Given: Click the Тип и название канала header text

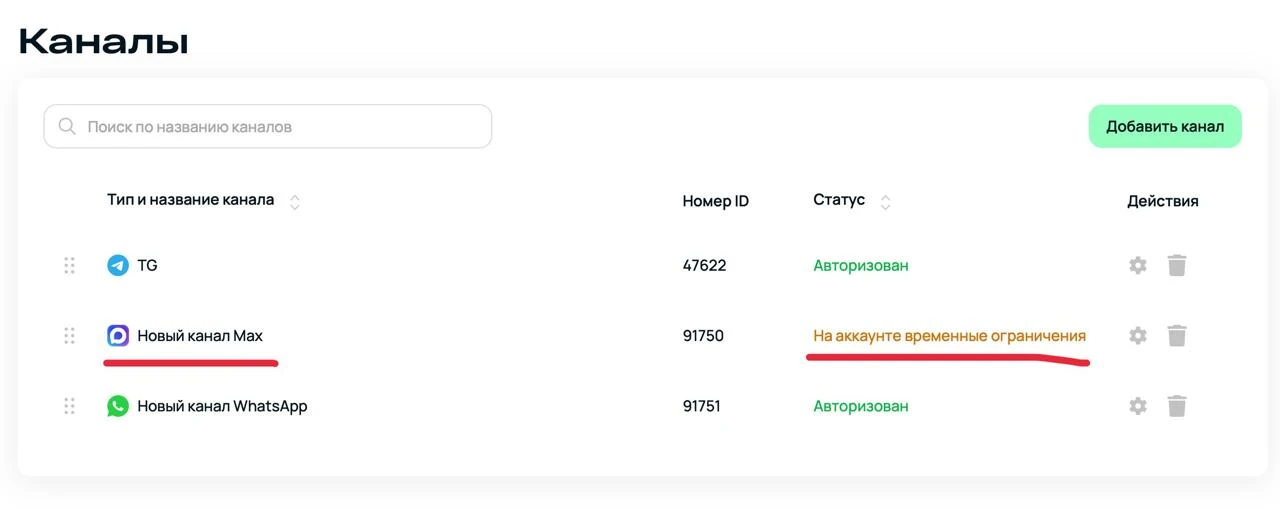Looking at the screenshot, I should point(190,200).
